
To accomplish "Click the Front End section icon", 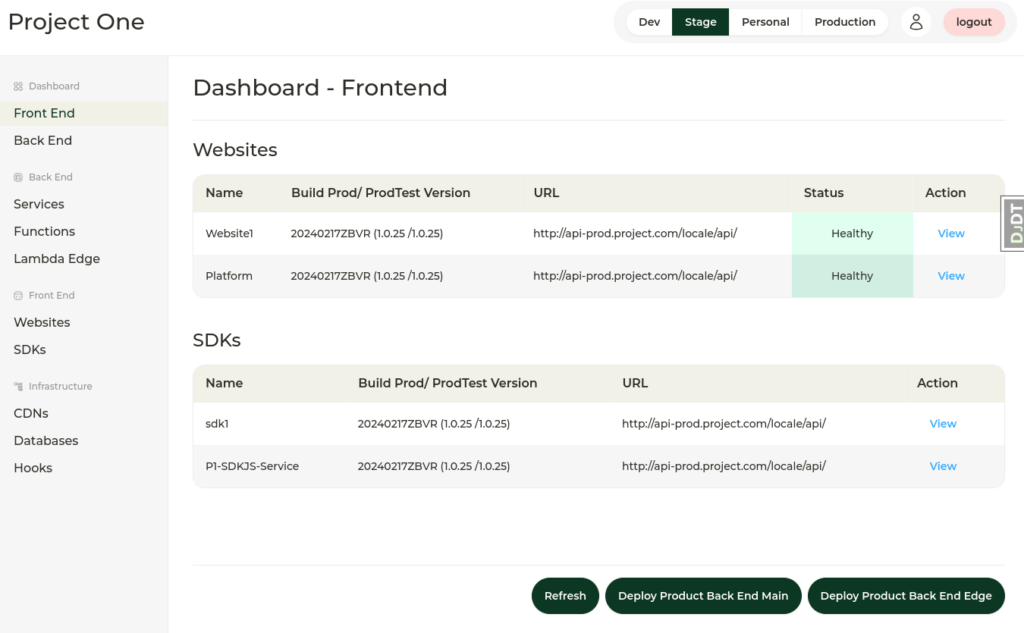I will pyautogui.click(x=18, y=296).
